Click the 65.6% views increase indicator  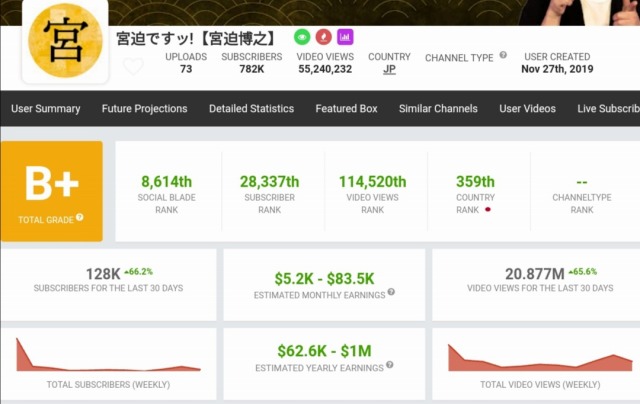coord(582,271)
